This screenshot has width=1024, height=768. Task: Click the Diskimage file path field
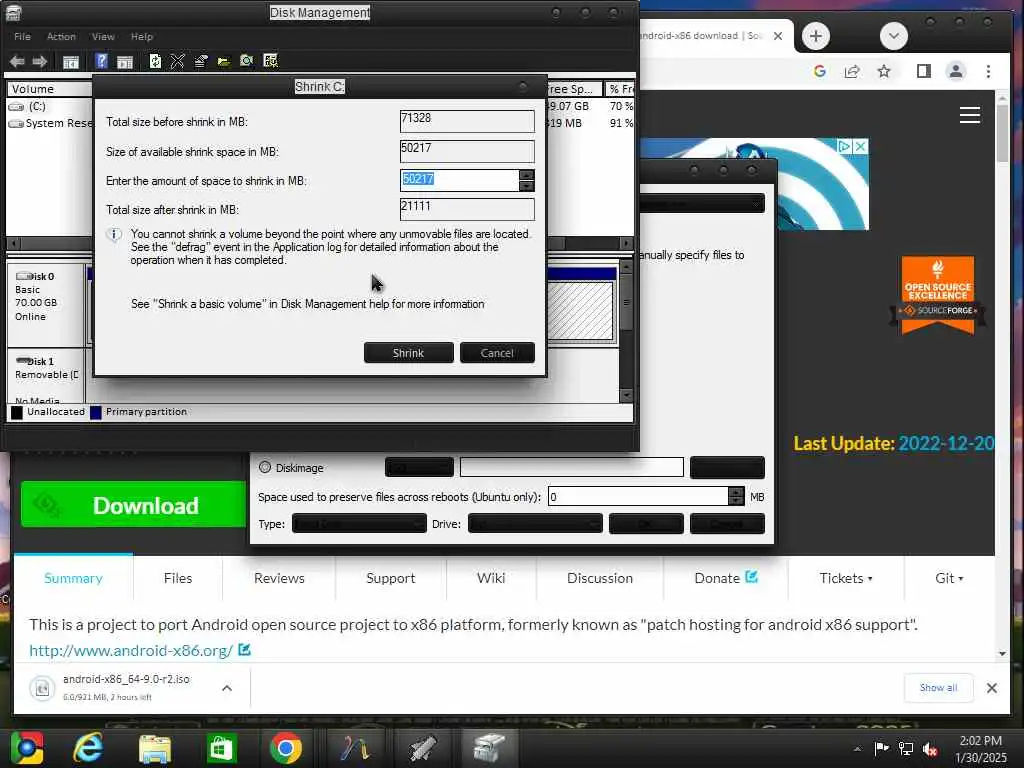571,467
